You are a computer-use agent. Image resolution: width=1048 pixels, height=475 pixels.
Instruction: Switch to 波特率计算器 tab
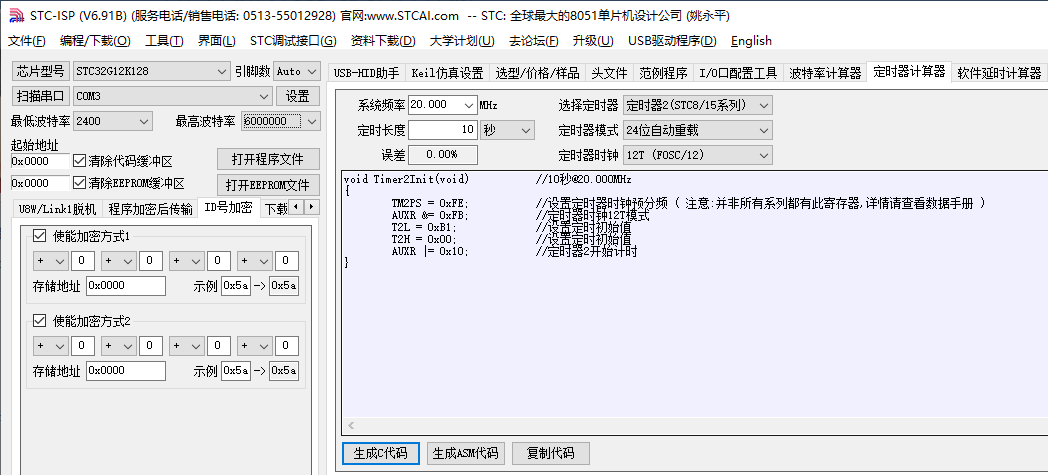tap(825, 73)
